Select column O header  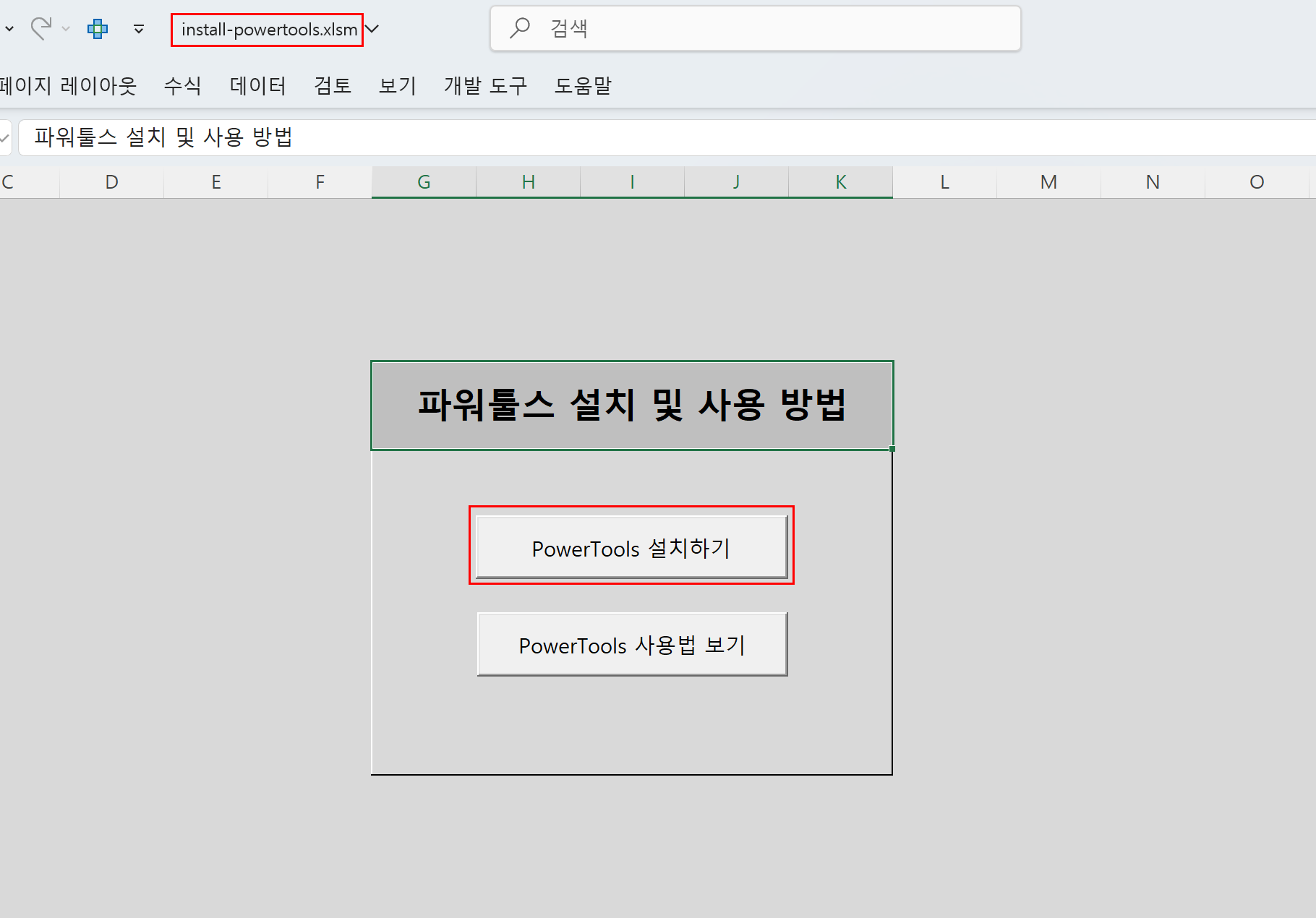pos(1257,182)
